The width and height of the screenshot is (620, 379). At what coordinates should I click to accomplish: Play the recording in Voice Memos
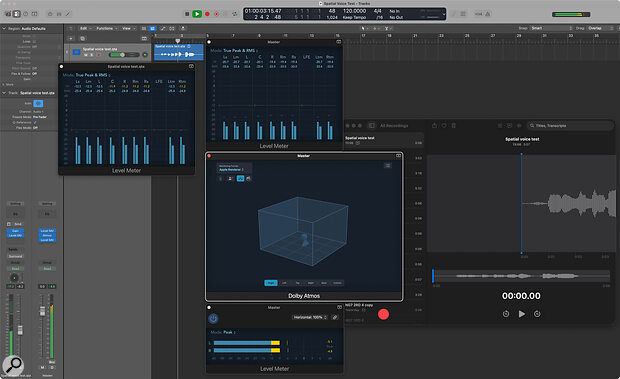point(522,314)
